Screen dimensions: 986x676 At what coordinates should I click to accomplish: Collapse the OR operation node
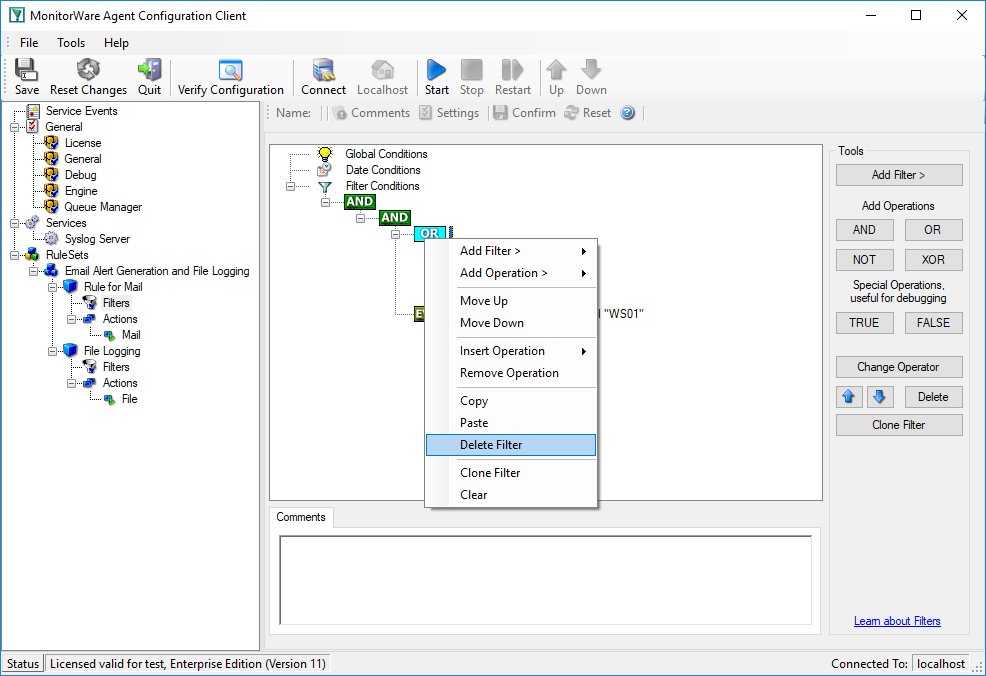click(x=396, y=234)
